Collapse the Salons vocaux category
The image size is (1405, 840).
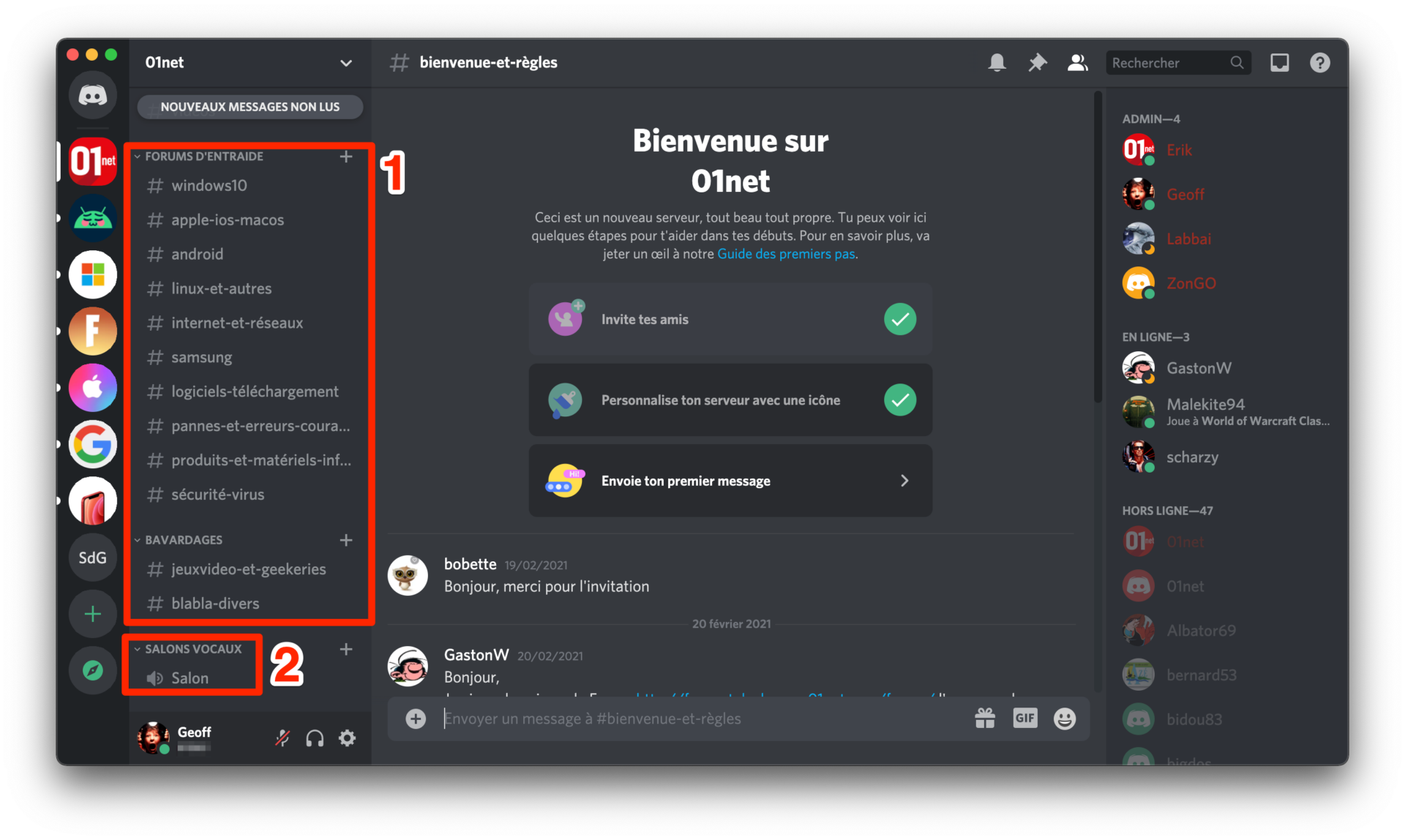[187, 649]
